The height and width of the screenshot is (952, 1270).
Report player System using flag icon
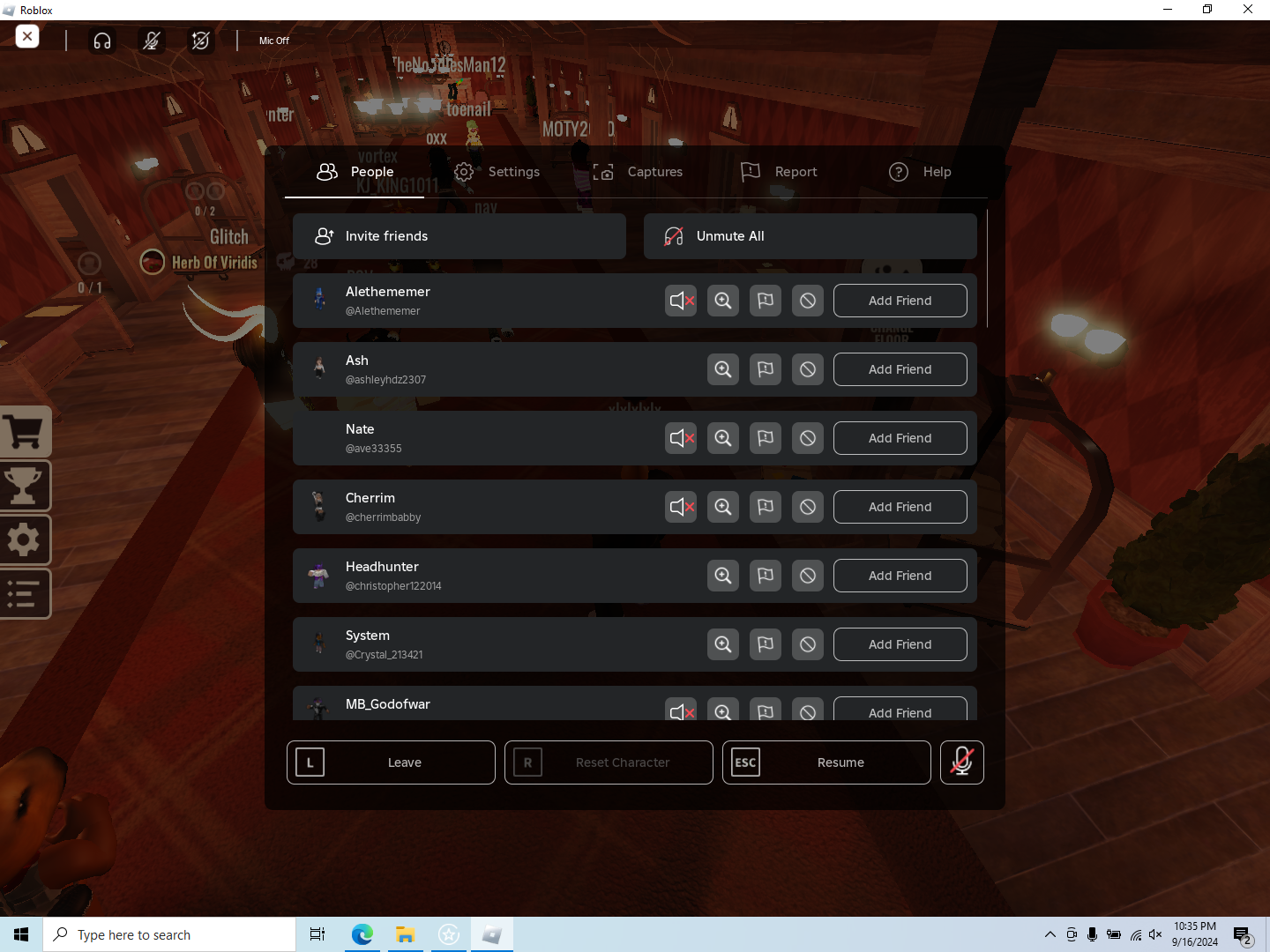pyautogui.click(x=766, y=644)
